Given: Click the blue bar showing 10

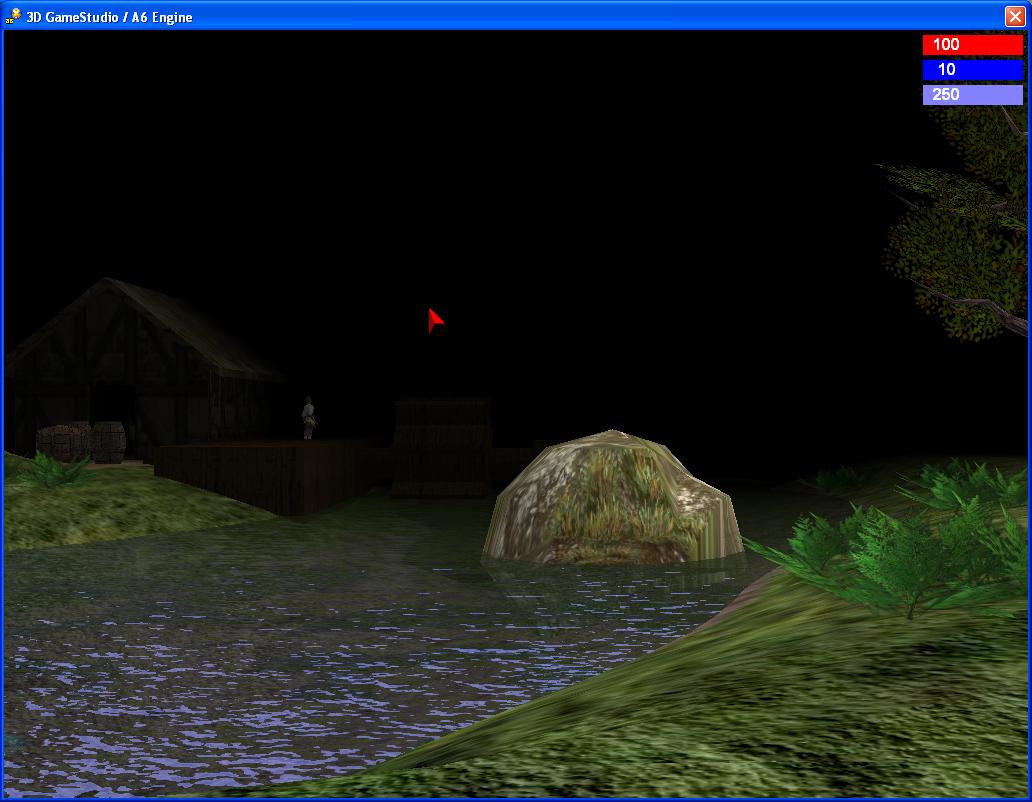Looking at the screenshot, I should coord(972,70).
